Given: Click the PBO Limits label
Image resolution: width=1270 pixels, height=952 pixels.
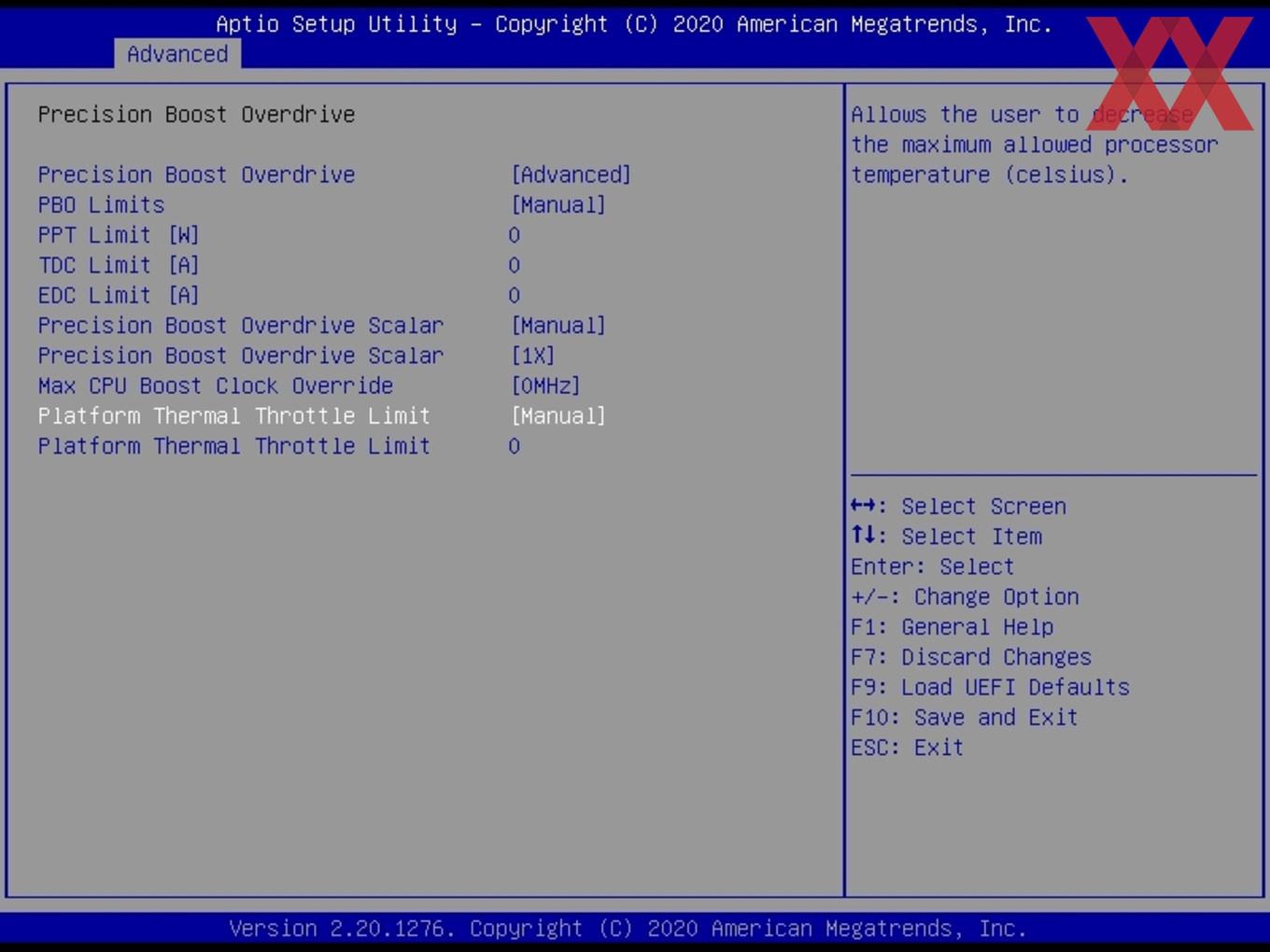Looking at the screenshot, I should click(101, 204).
